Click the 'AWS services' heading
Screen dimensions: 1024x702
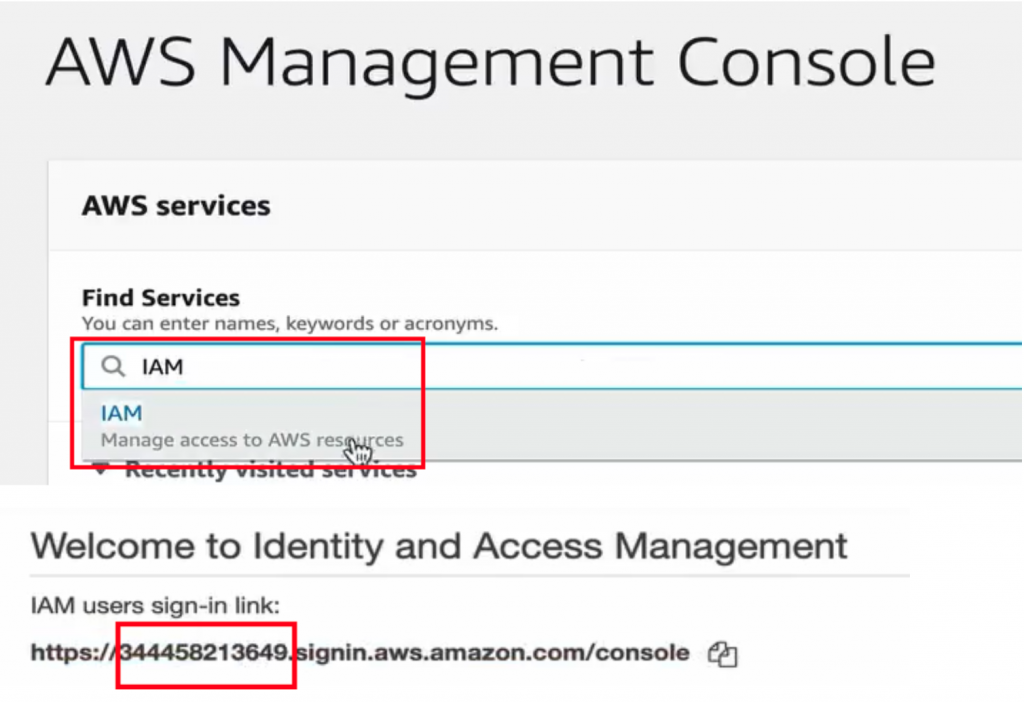tap(176, 206)
